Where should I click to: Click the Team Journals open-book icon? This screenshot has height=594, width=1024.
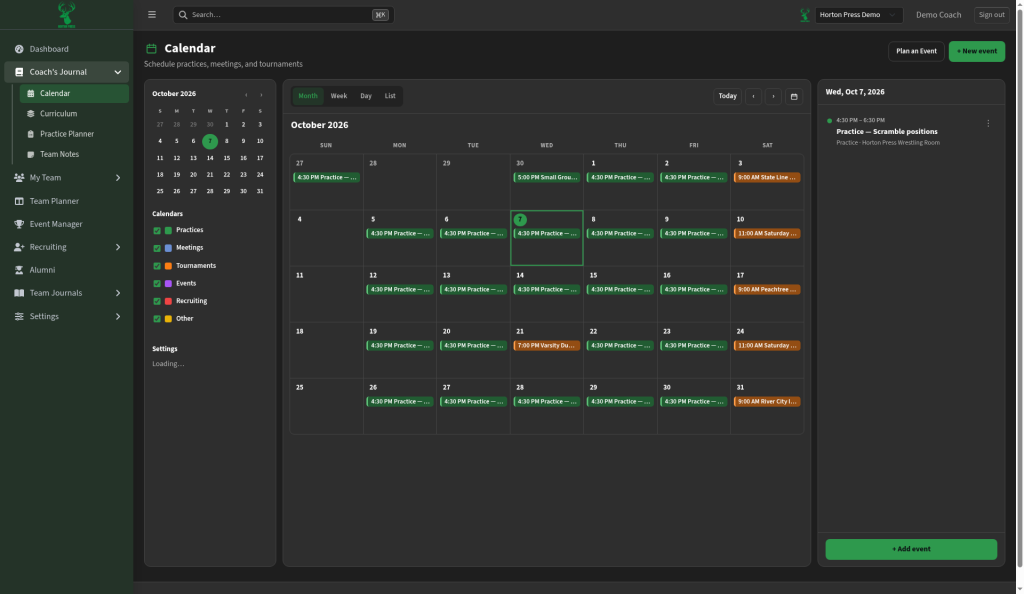[x=19, y=293]
